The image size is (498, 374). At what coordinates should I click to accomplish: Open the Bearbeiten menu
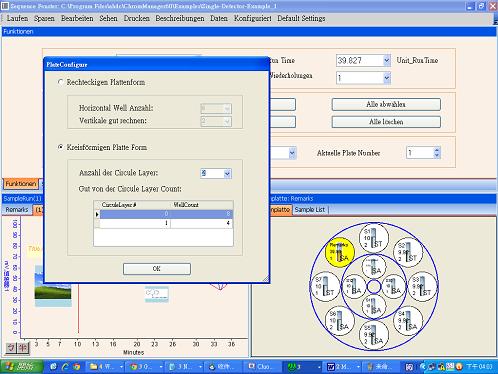pos(77,18)
